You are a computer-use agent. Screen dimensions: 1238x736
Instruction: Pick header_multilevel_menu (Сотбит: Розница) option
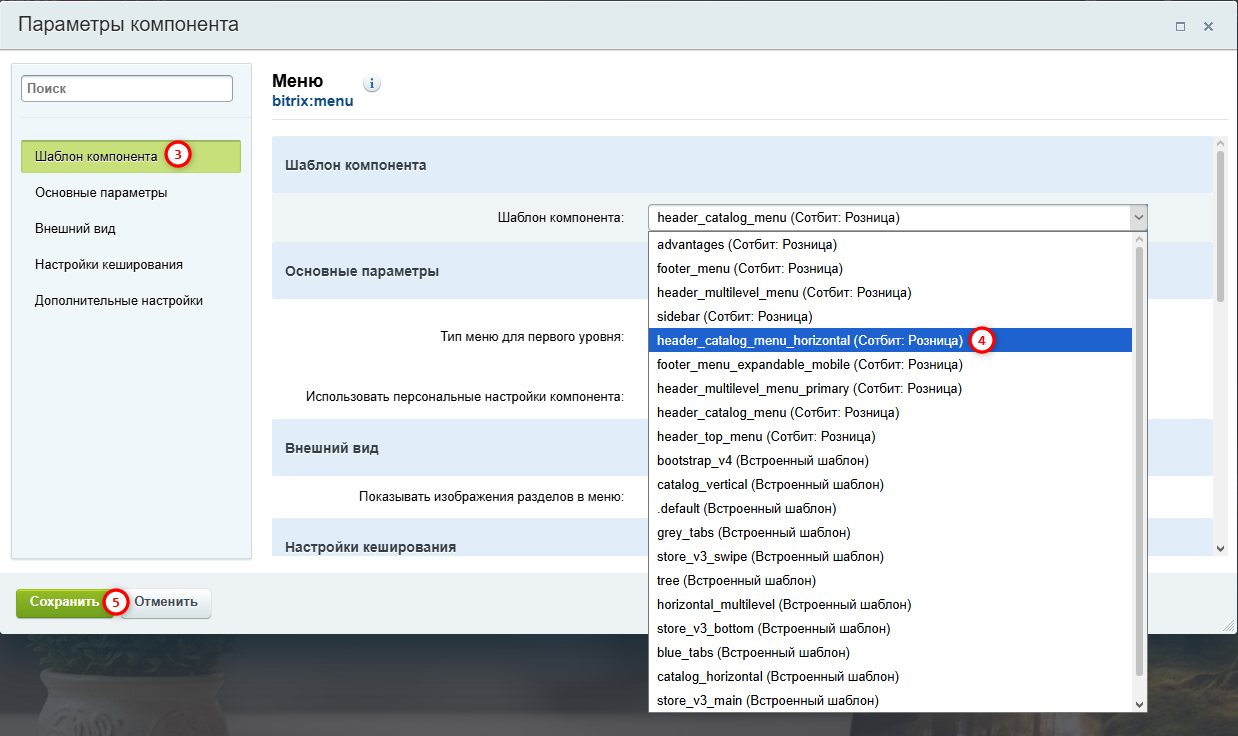pyautogui.click(x=890, y=292)
